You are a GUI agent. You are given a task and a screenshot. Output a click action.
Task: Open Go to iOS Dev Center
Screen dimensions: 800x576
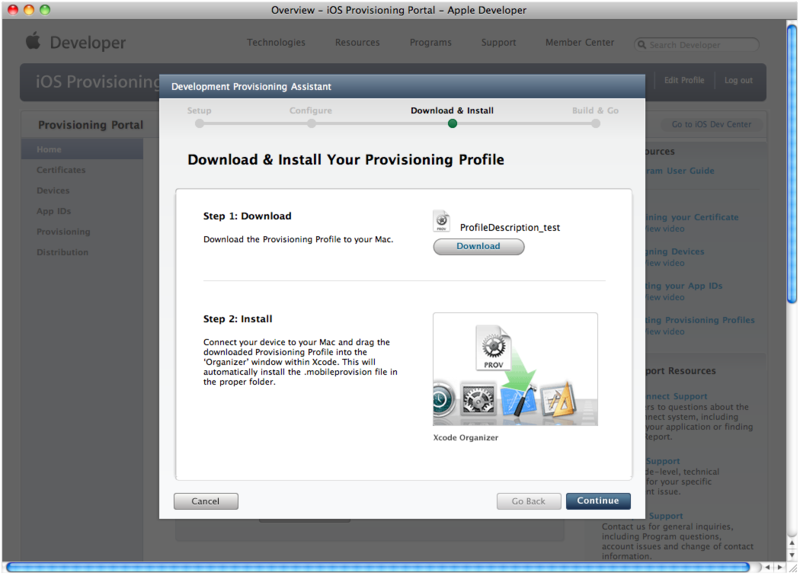pyautogui.click(x=711, y=124)
